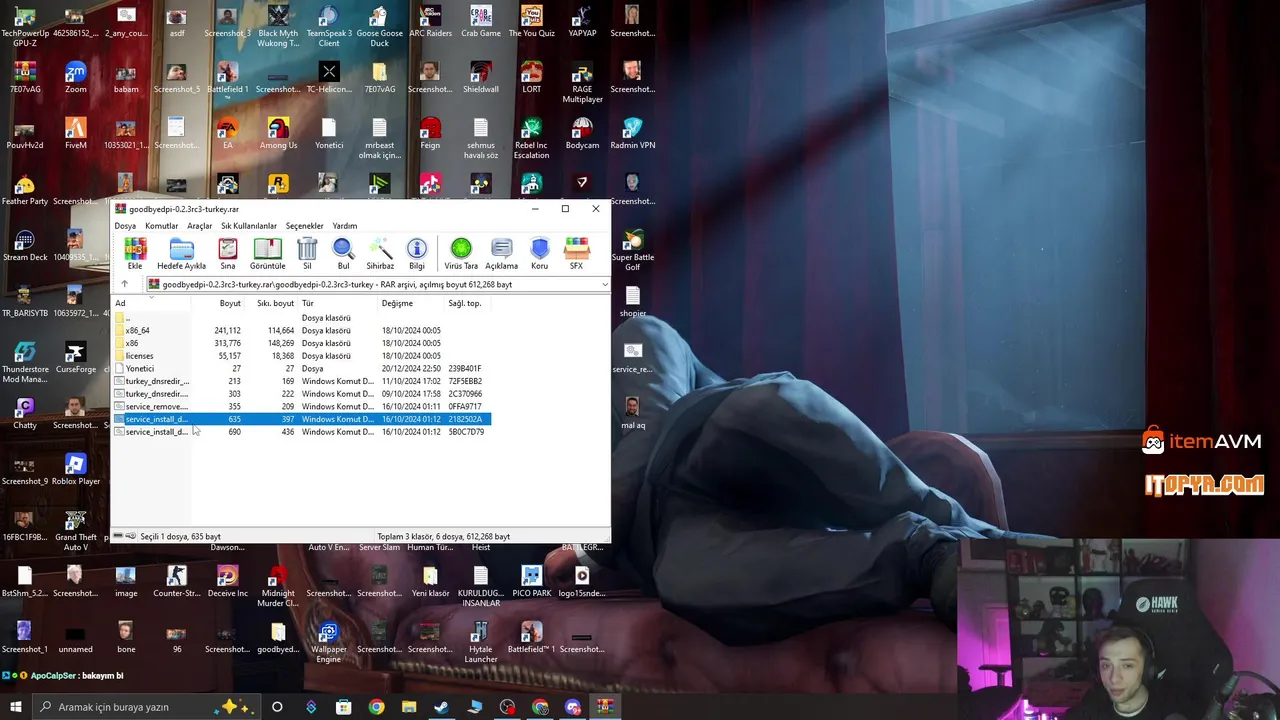
Task: Launch the Sihirbaz (Wizard) wand icon
Action: point(380,254)
